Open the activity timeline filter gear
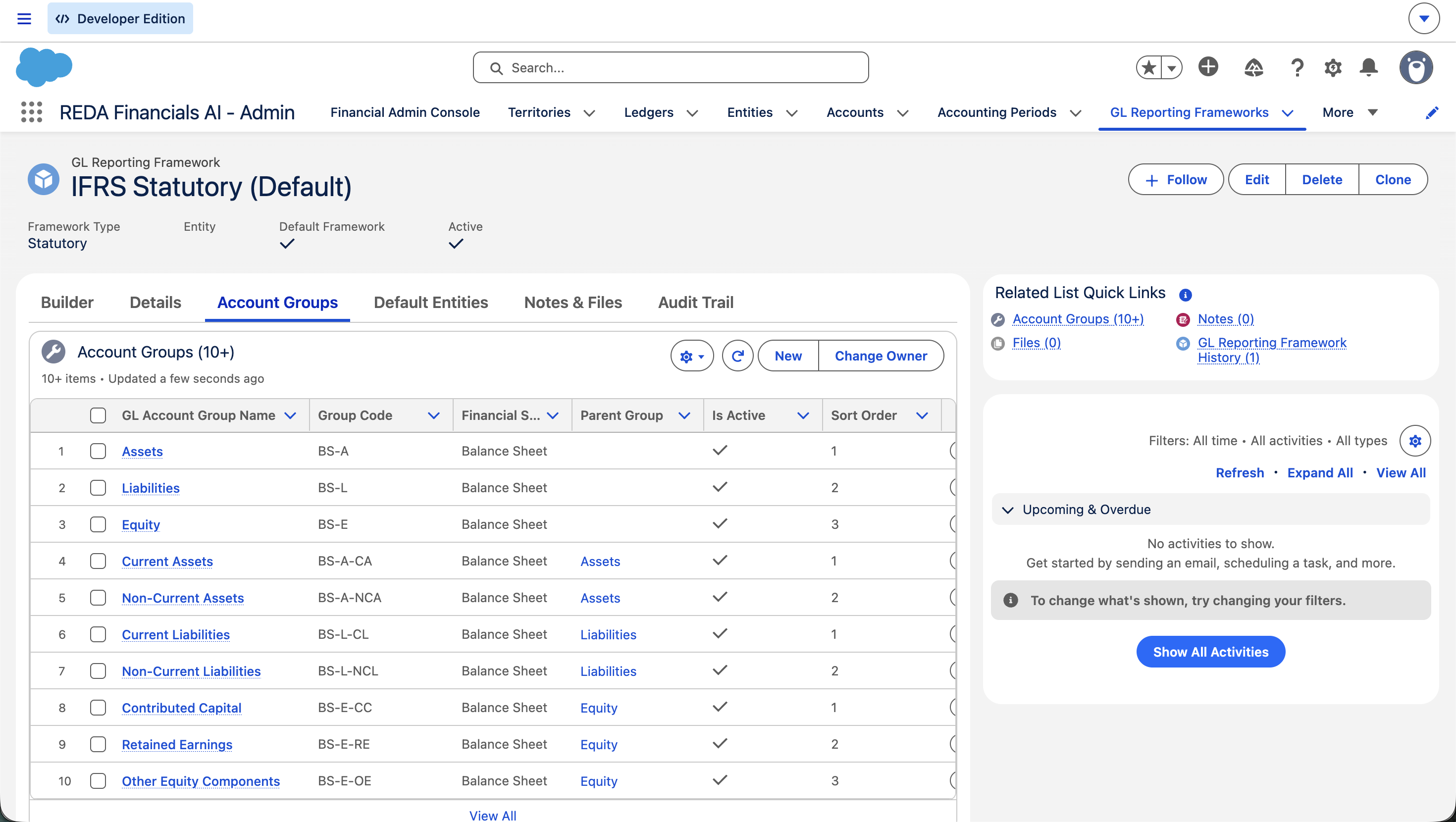Image resolution: width=1456 pixels, height=822 pixels. pos(1415,440)
